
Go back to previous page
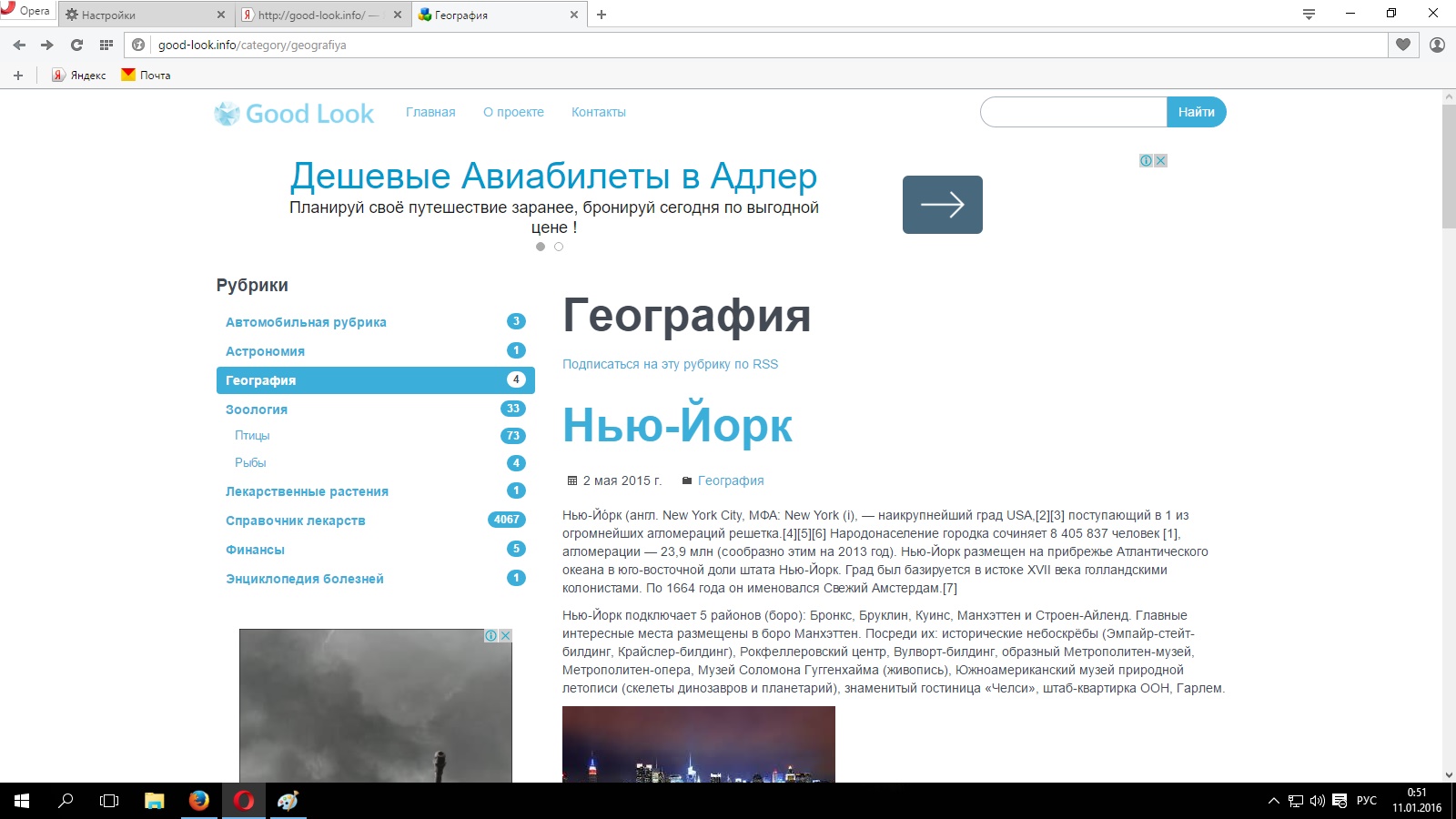[x=19, y=45]
